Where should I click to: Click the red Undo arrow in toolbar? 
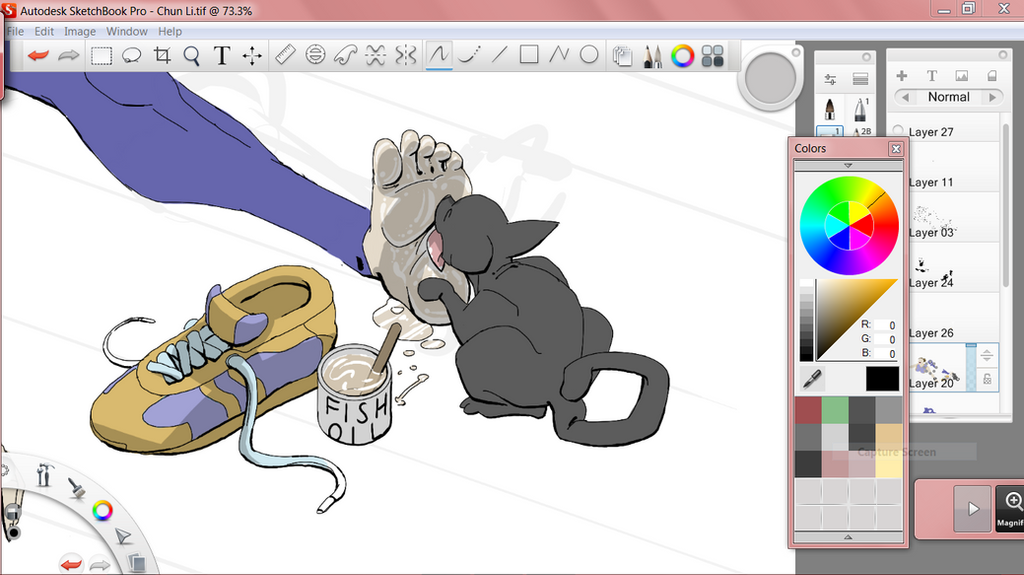(x=39, y=56)
